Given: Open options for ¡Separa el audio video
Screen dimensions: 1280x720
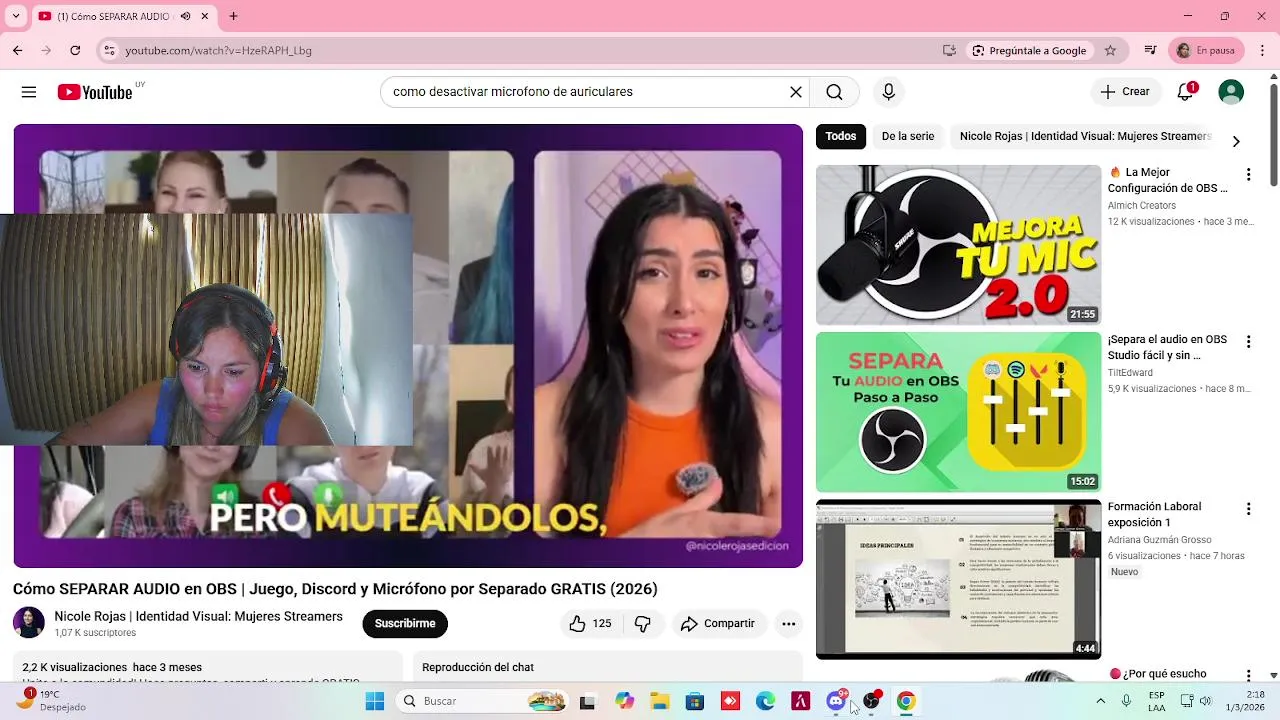Looking at the screenshot, I should click(x=1248, y=341).
